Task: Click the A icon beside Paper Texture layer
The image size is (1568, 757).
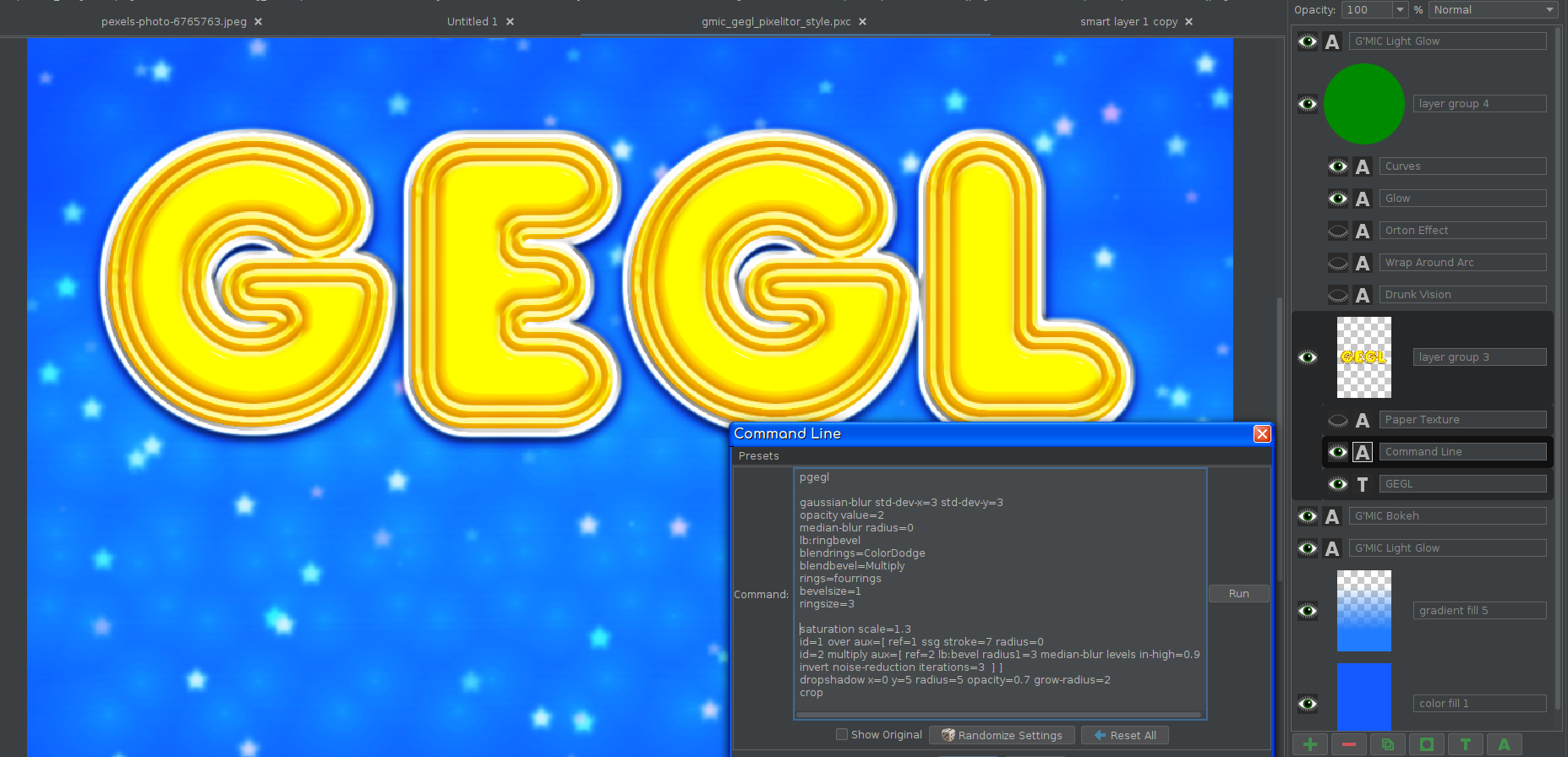Action: [x=1362, y=420]
